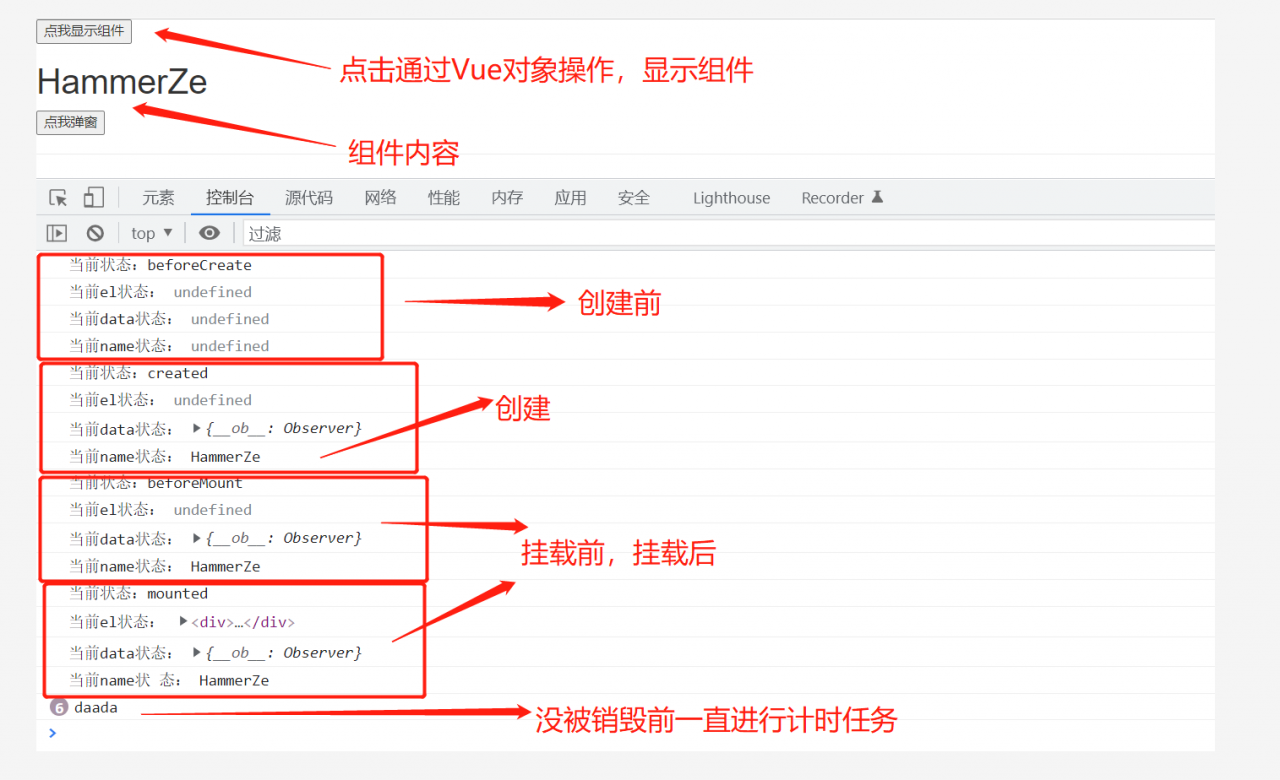1280x780 pixels.
Task: Open the 网络 tab
Action: (x=380, y=198)
